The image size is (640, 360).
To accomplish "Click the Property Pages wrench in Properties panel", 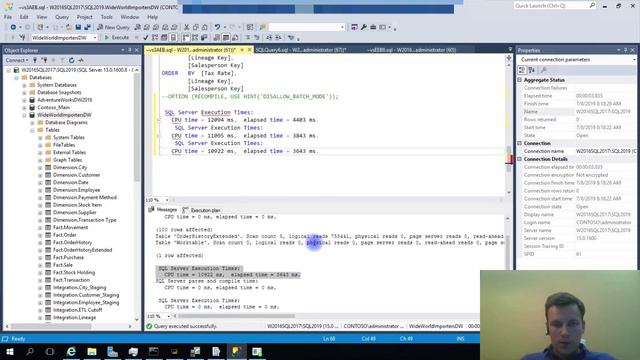I will (544, 70).
